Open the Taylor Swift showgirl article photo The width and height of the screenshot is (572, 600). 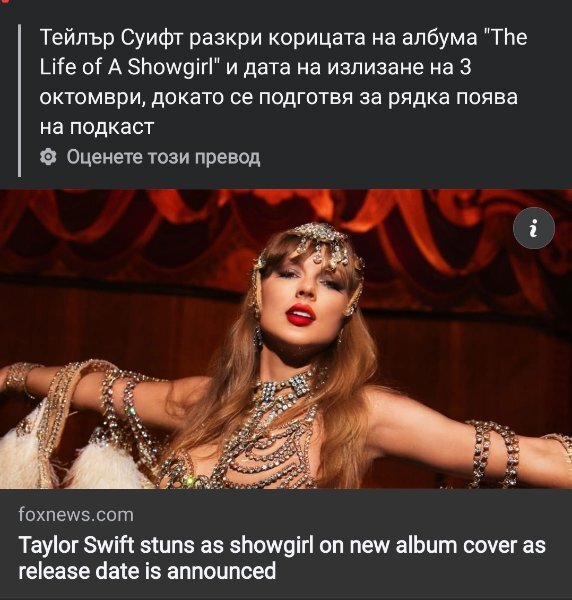(x=286, y=339)
